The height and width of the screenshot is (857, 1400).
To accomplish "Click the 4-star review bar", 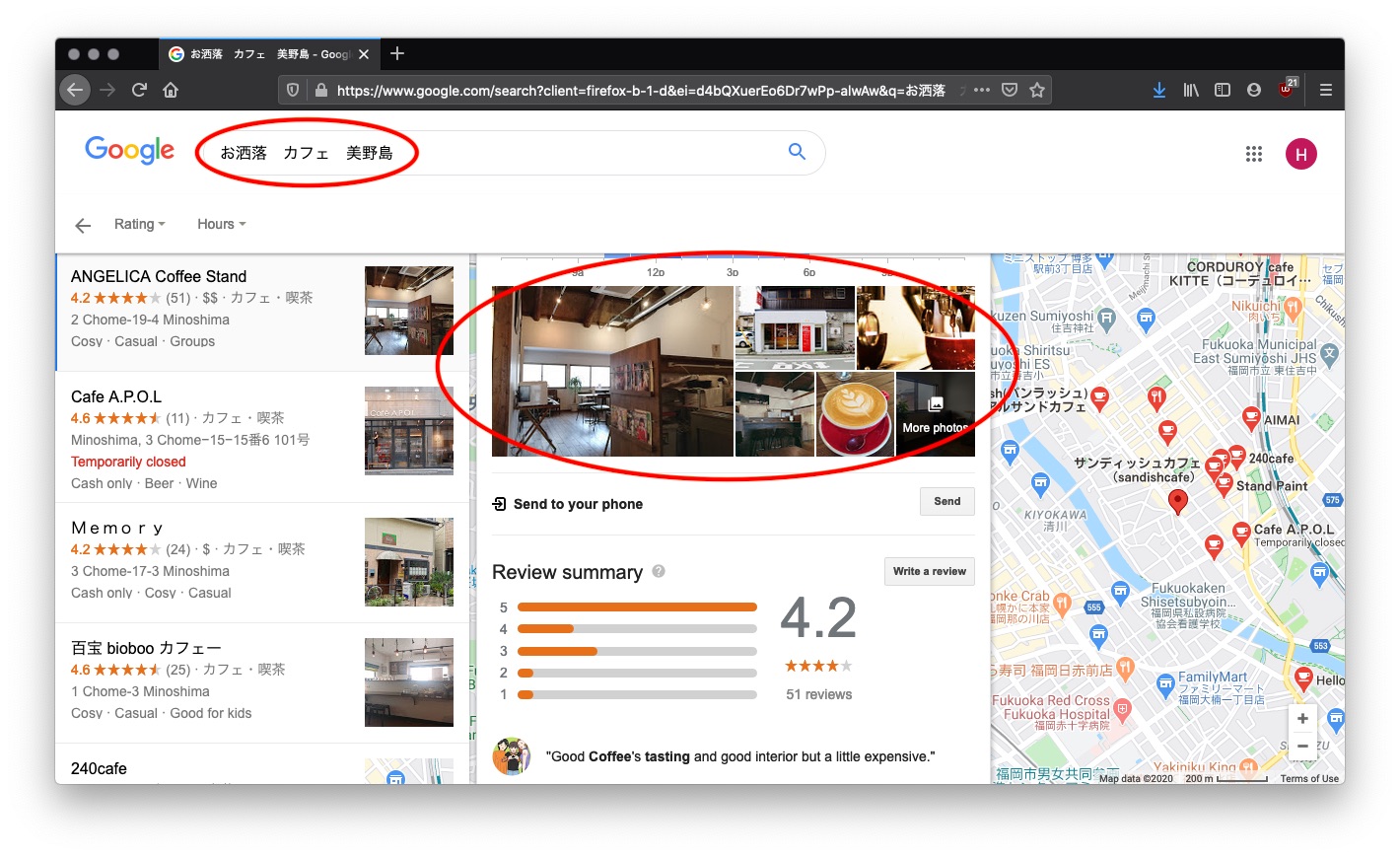I will coord(637,628).
